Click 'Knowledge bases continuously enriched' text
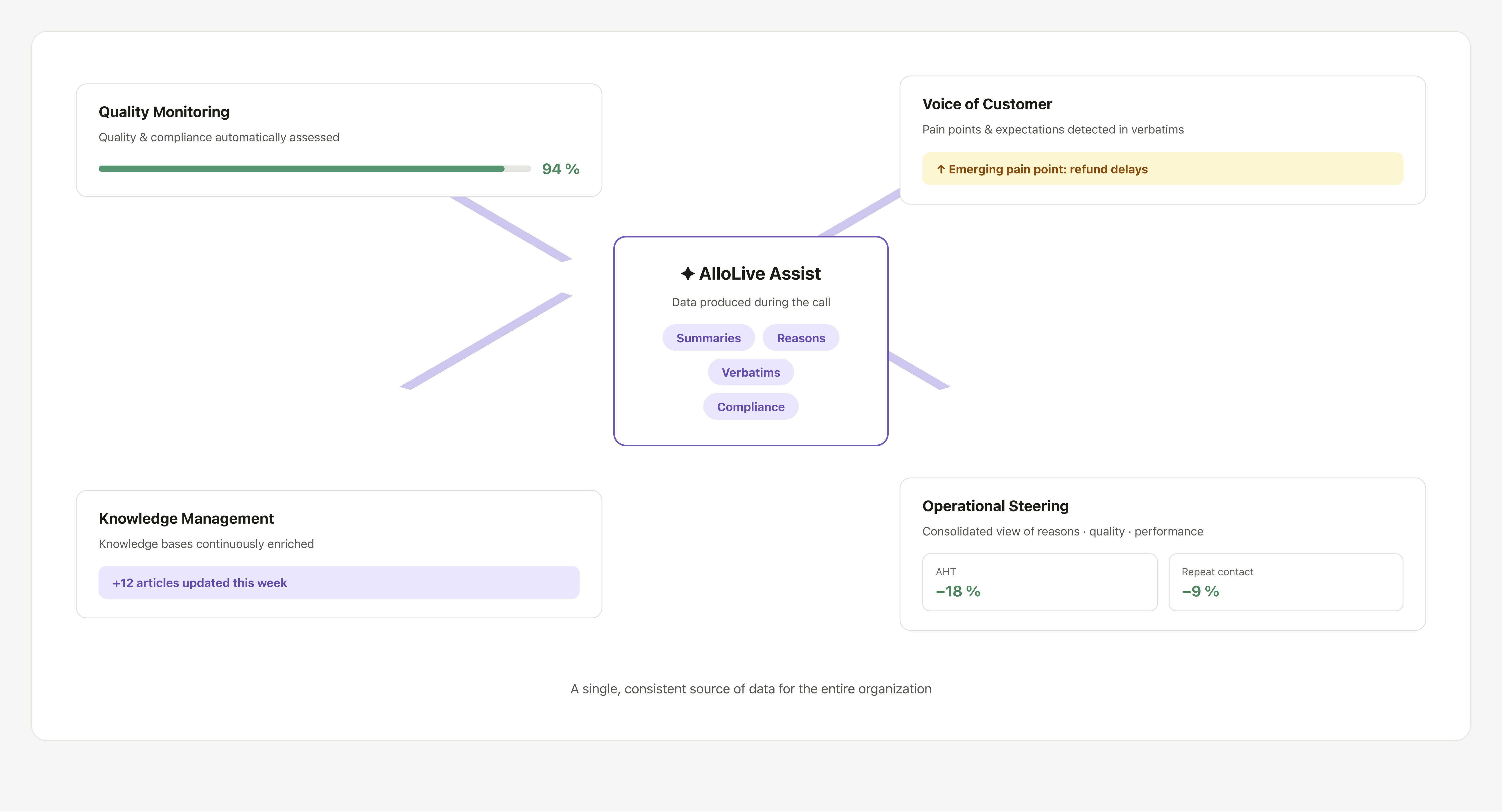The height and width of the screenshot is (812, 1502). (x=207, y=544)
